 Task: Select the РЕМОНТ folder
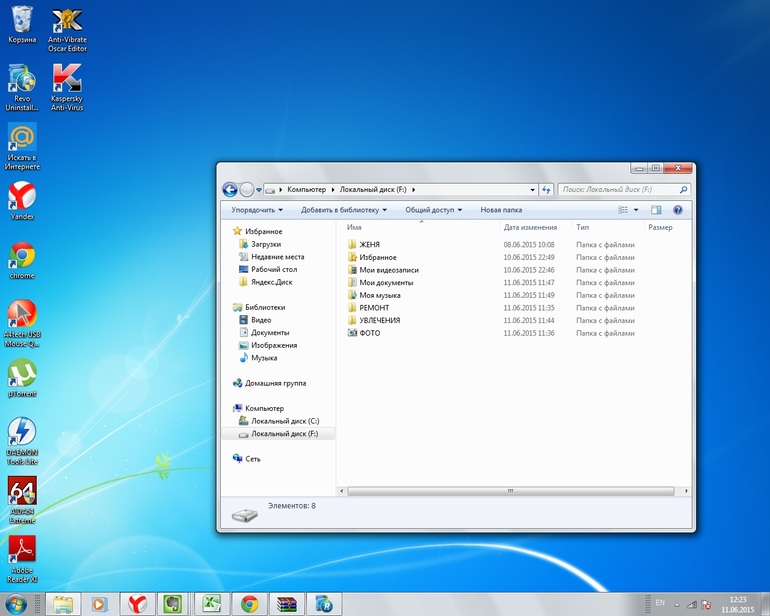tap(374, 308)
